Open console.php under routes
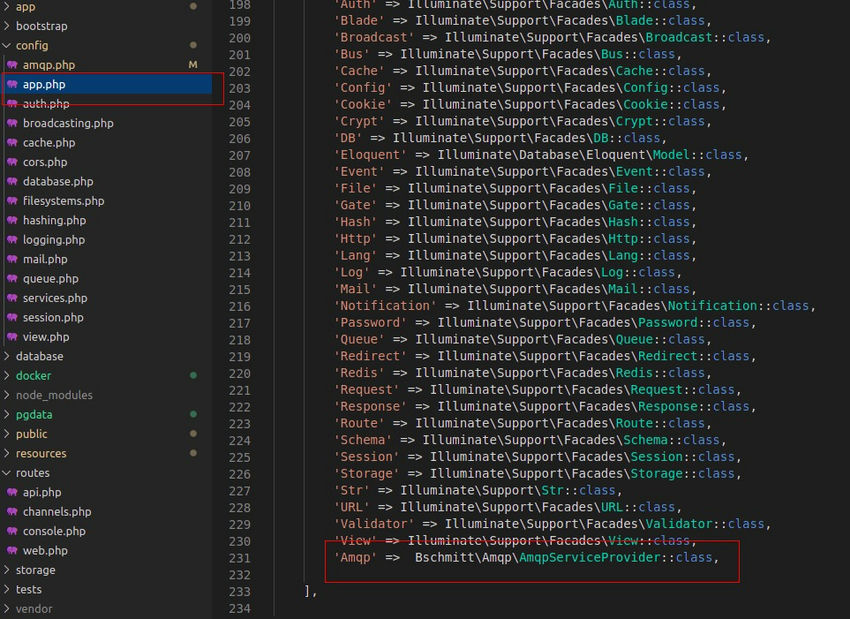The image size is (850, 619). point(54,531)
